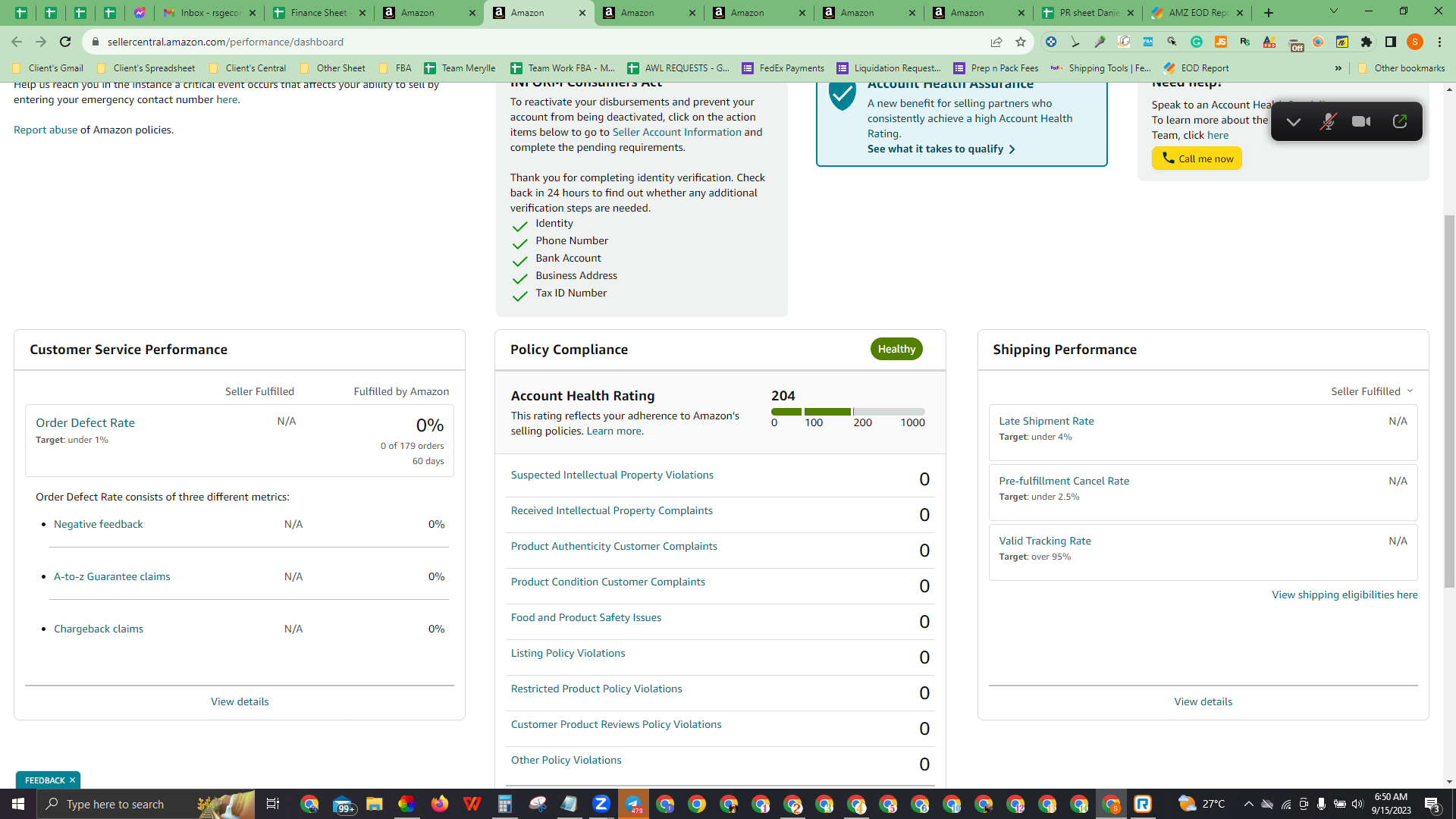Screen dimensions: 1456x819
Task: Reload the Seller Central page
Action: (65, 42)
